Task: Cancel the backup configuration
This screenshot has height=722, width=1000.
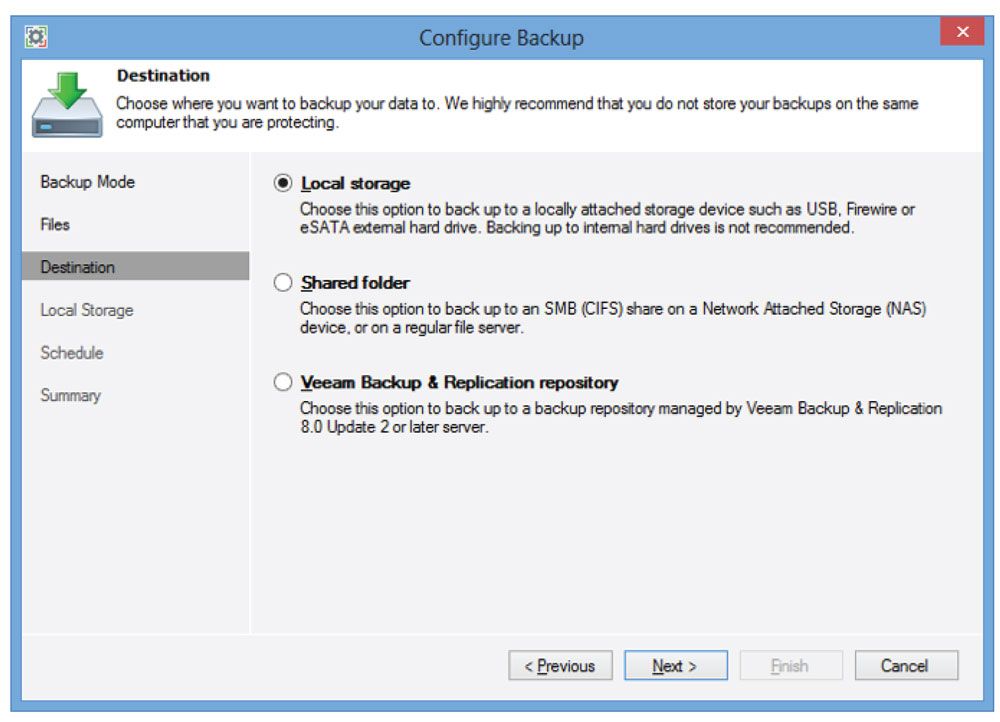Action: click(905, 666)
